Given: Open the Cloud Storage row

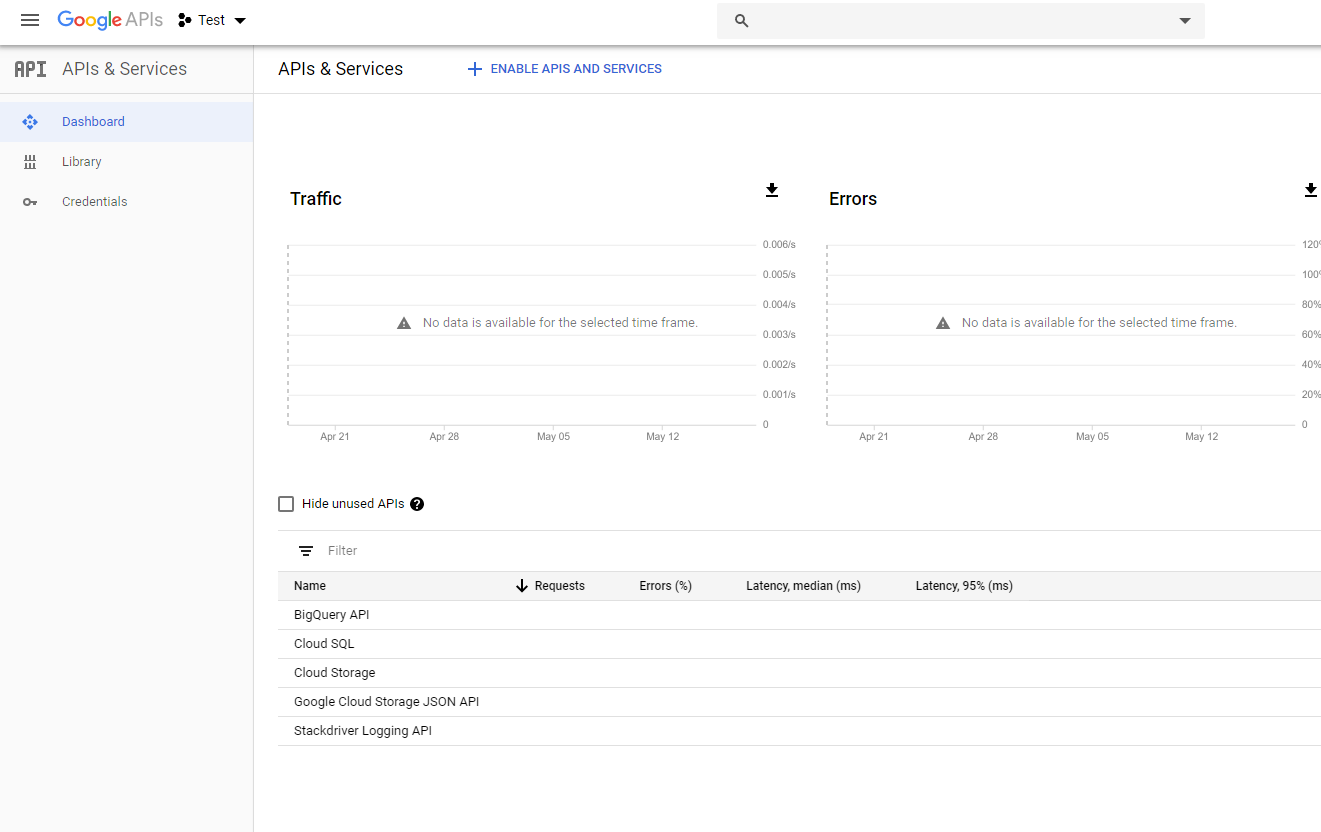Looking at the screenshot, I should 799,673.
